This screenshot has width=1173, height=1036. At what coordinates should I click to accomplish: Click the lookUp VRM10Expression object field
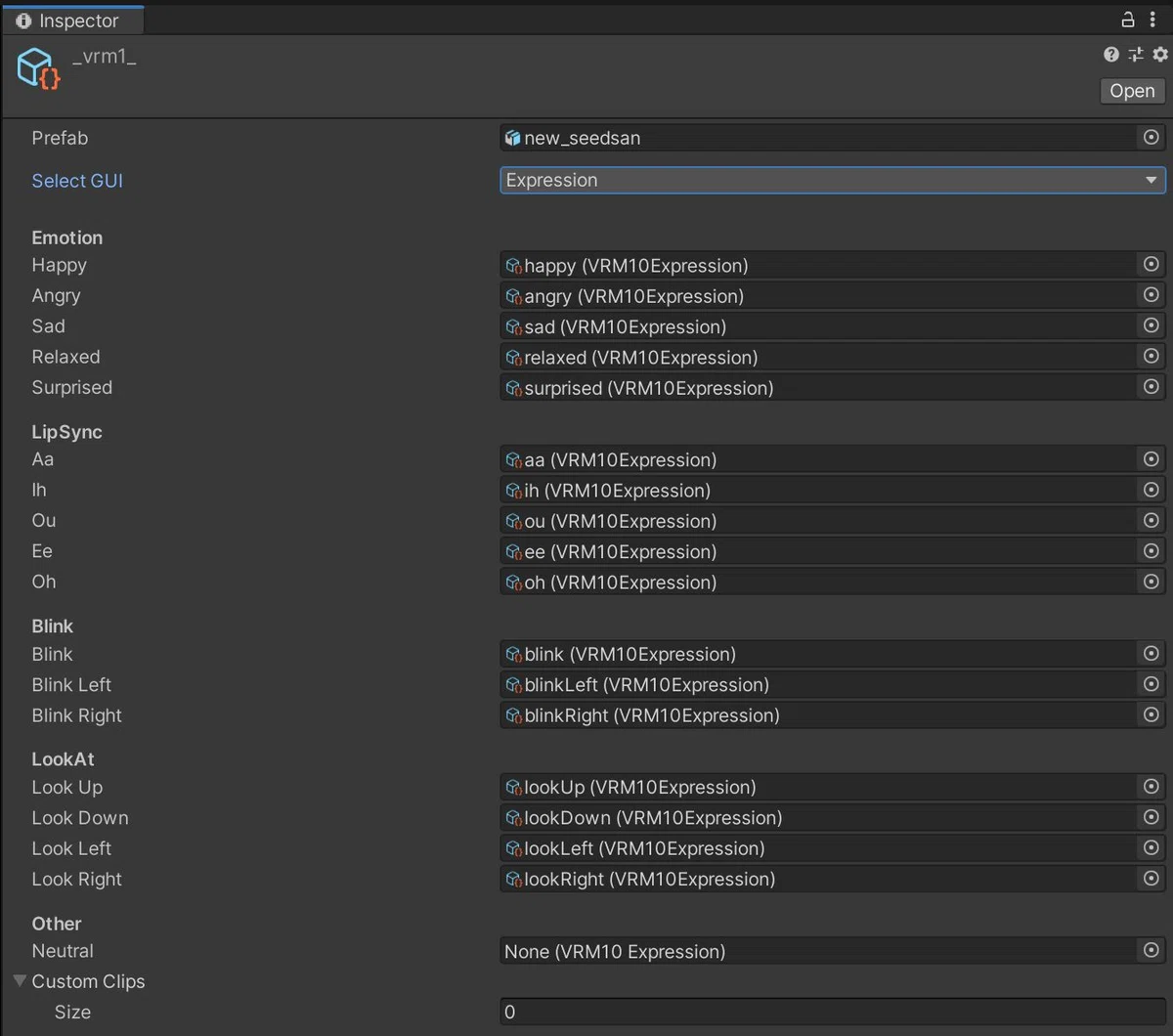pos(819,787)
